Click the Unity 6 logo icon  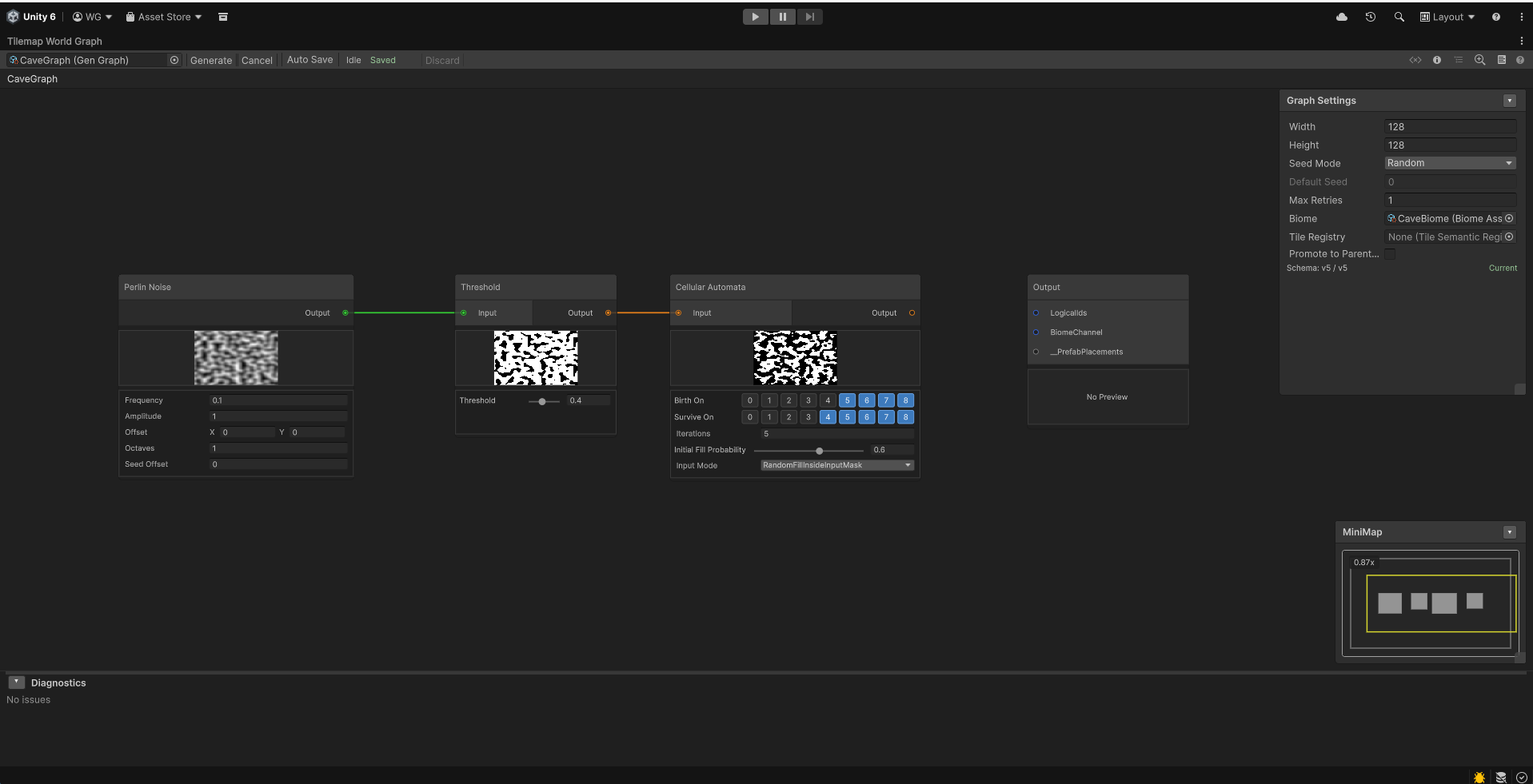pos(13,17)
